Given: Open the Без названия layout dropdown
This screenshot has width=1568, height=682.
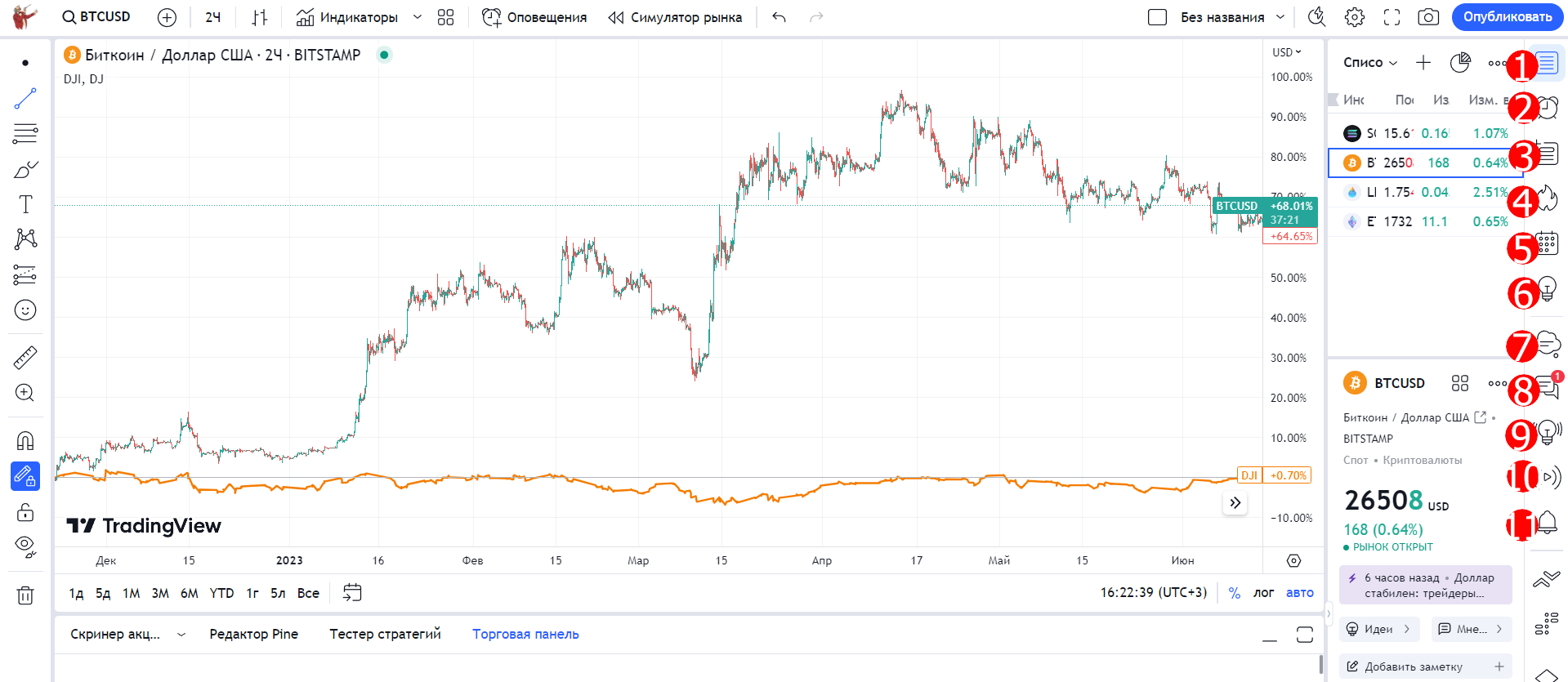Looking at the screenshot, I should (1233, 17).
